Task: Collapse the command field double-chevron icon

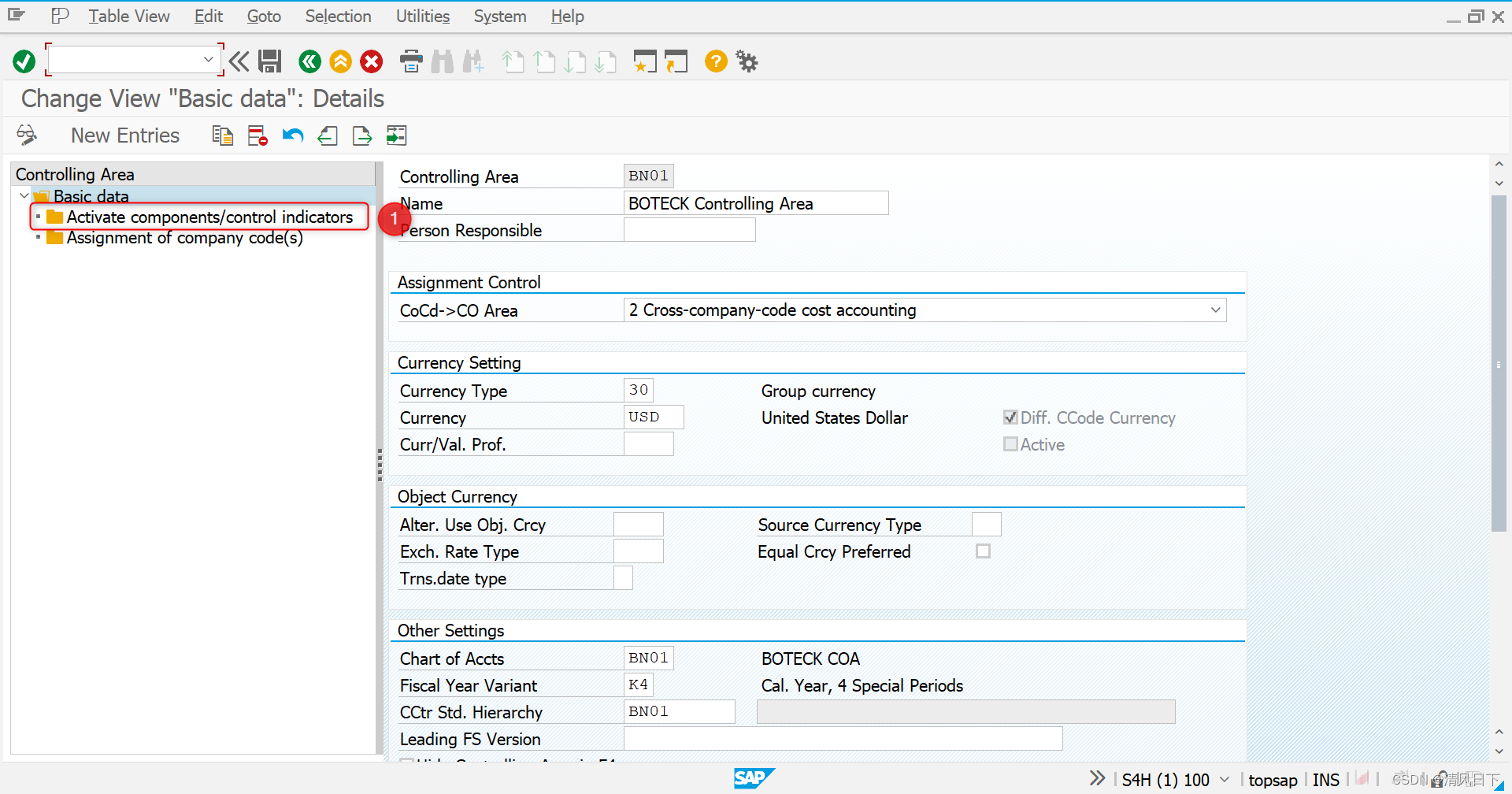Action: point(239,61)
